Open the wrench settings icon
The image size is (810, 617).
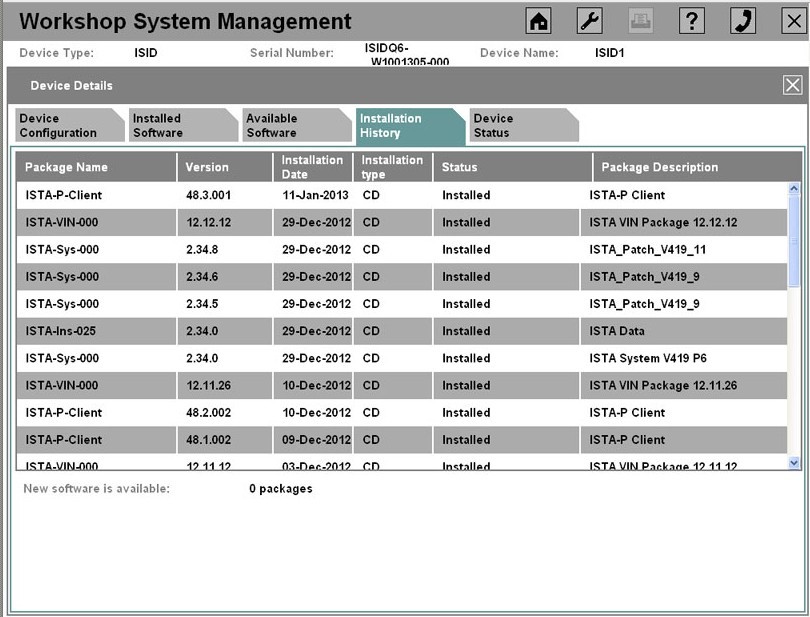[590, 21]
